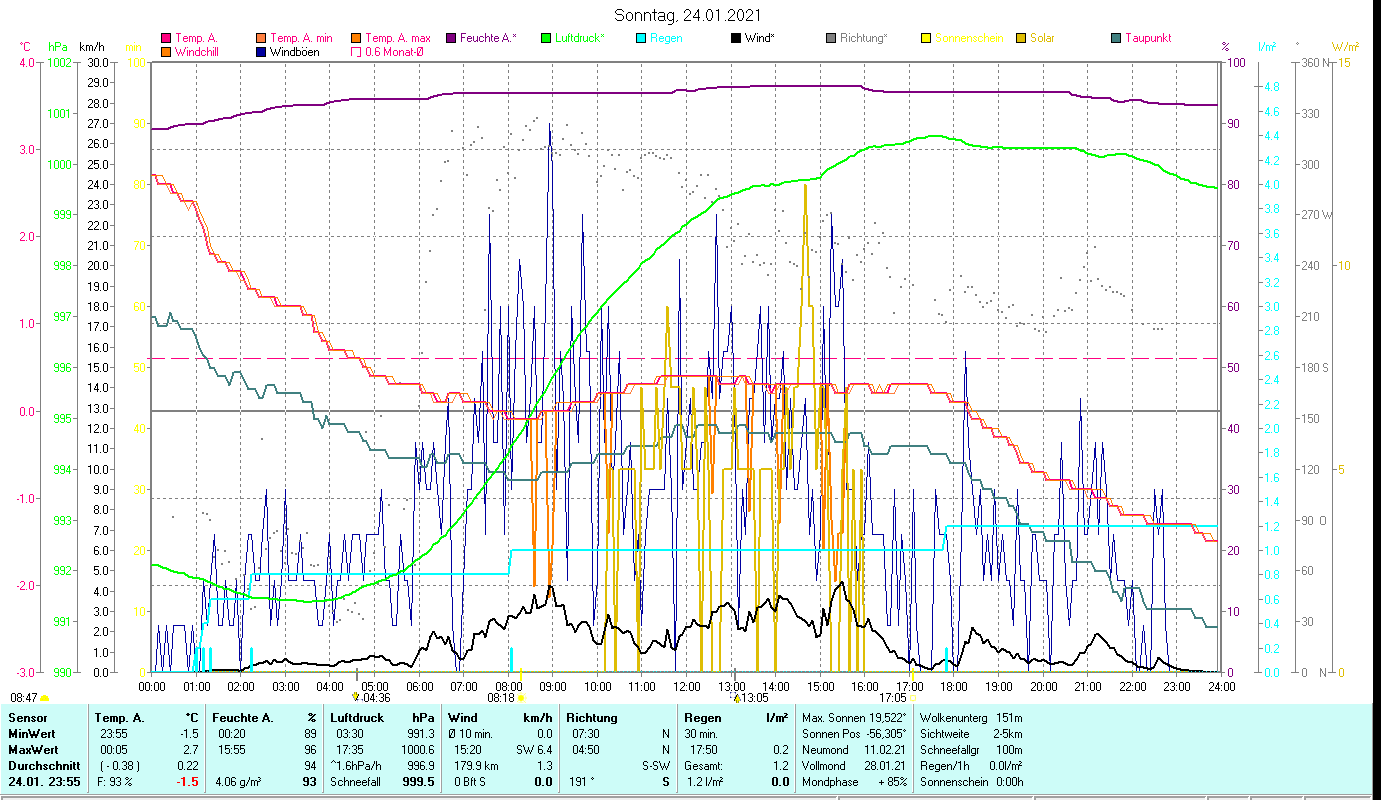Toggle the 0.6 Monat-Ø legend box

[x=356, y=51]
